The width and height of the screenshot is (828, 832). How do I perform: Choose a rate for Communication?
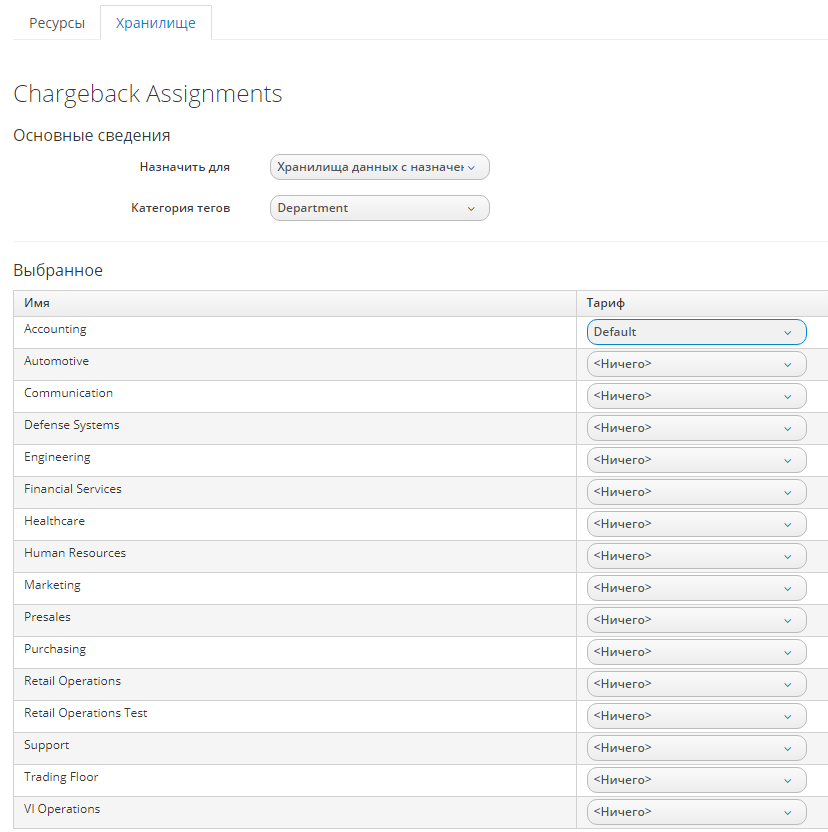pyautogui.click(x=696, y=396)
